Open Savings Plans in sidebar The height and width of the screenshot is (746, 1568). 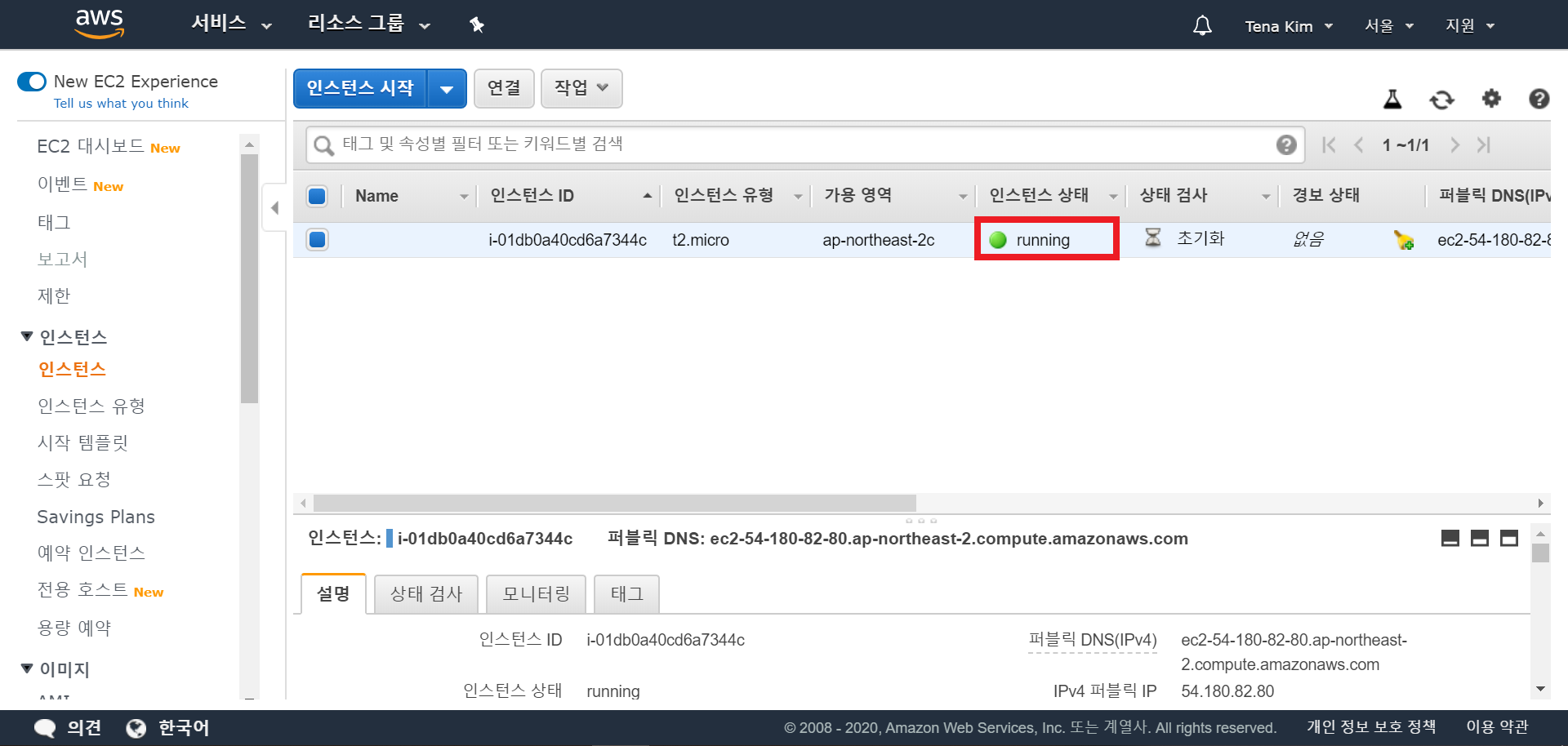pyautogui.click(x=96, y=517)
